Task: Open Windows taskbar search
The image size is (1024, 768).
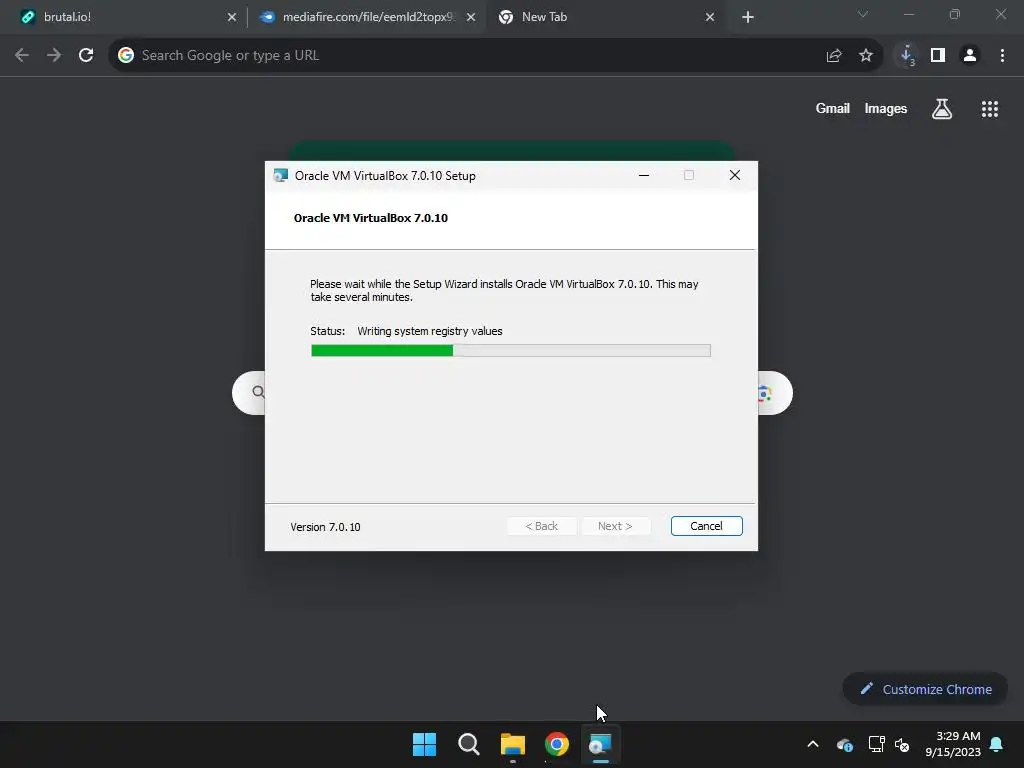Action: (x=468, y=744)
